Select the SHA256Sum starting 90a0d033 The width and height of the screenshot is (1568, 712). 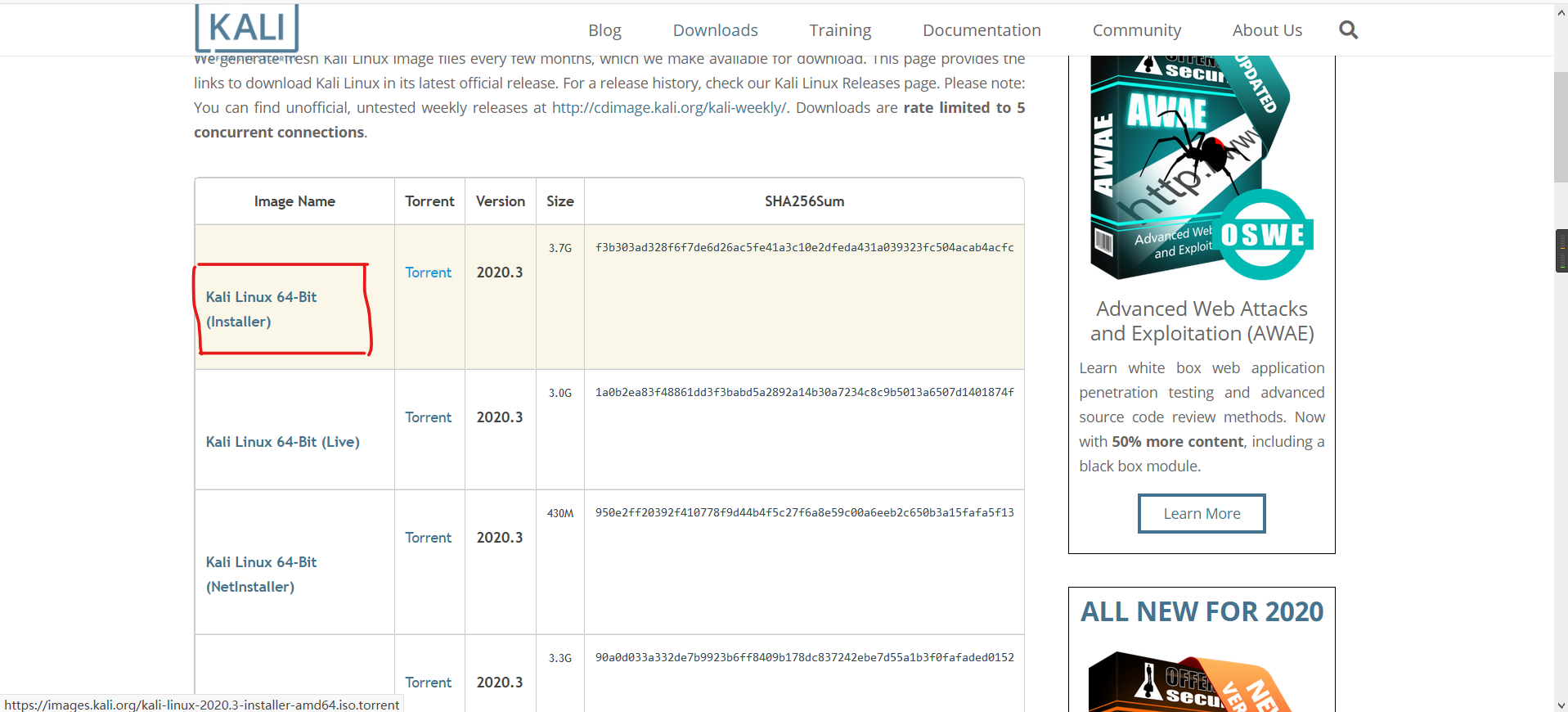click(805, 658)
